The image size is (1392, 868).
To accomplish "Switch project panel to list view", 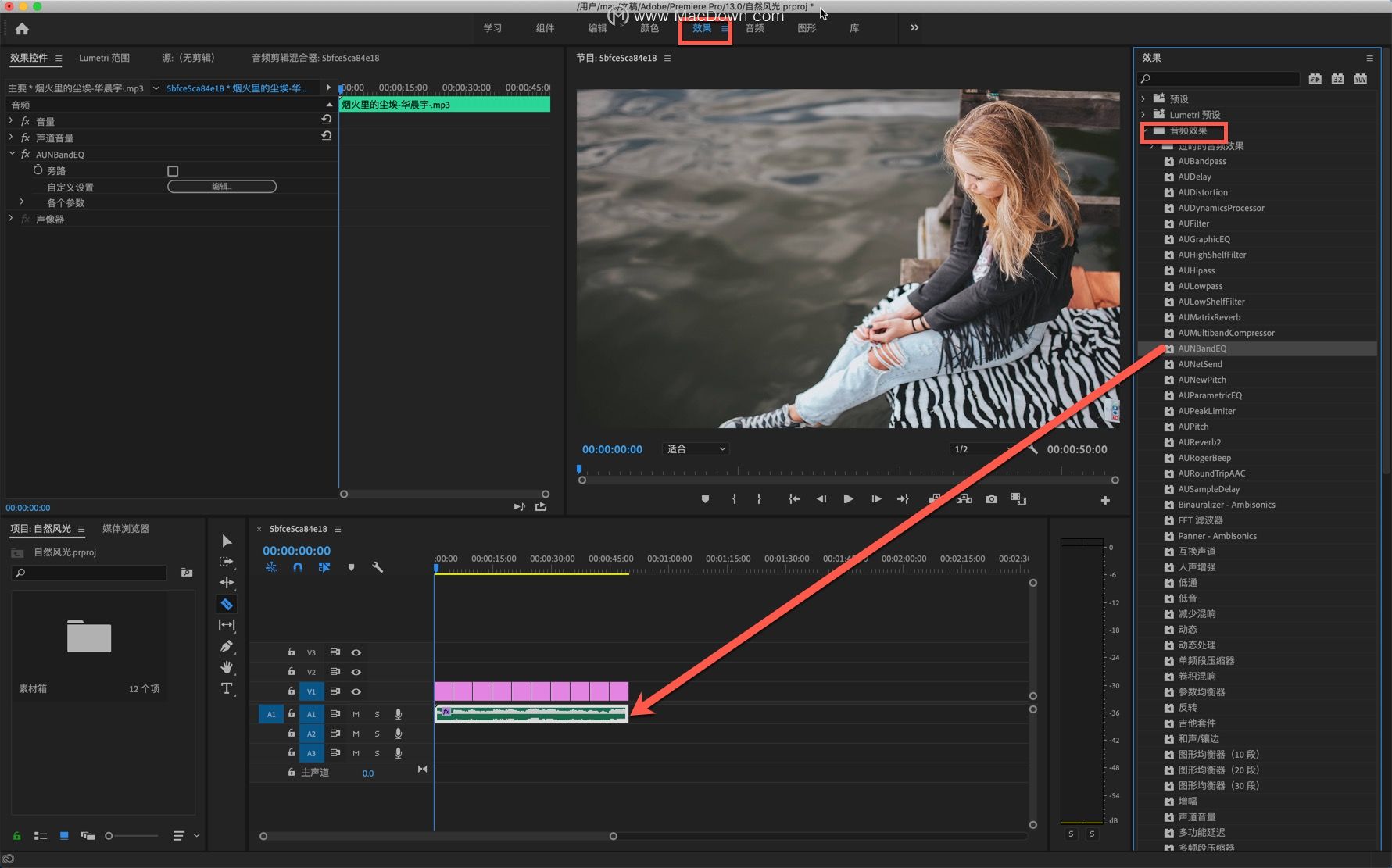I will [41, 836].
